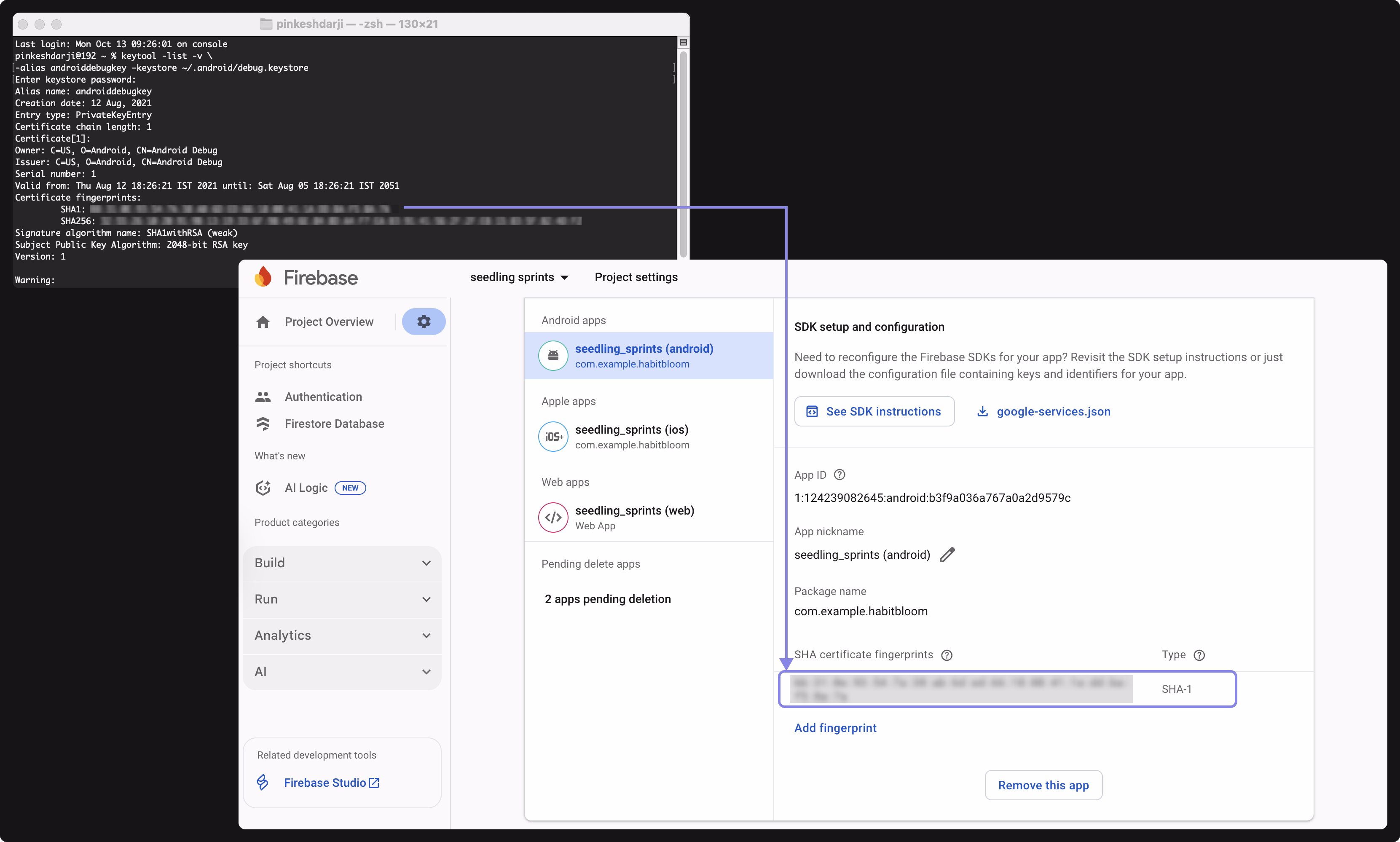Click the App ID help icon
The image size is (1400, 842).
(839, 475)
